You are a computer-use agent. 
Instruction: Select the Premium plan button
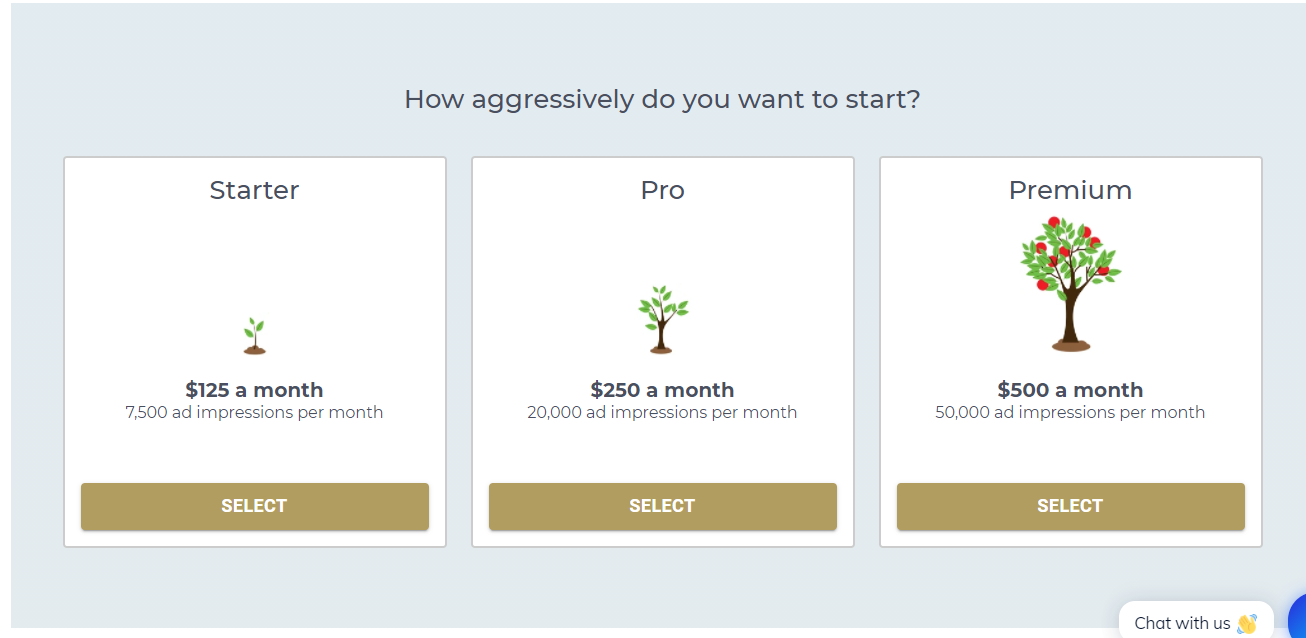tap(1071, 506)
